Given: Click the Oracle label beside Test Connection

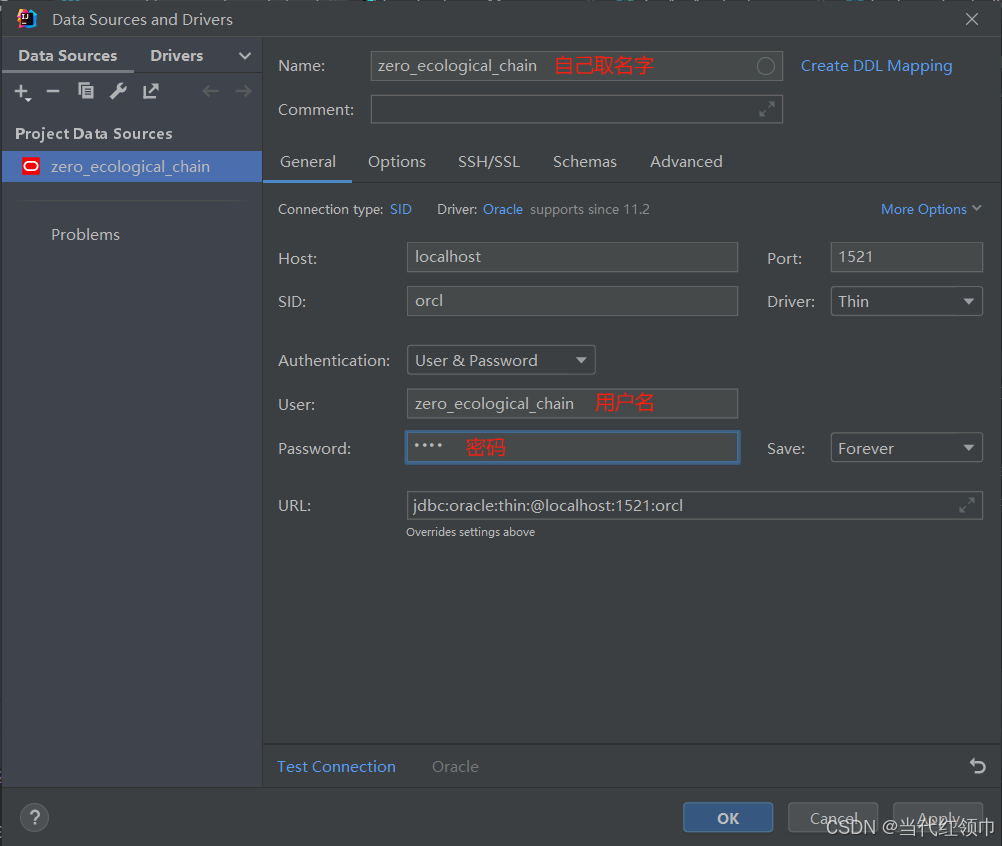Looking at the screenshot, I should 455,766.
